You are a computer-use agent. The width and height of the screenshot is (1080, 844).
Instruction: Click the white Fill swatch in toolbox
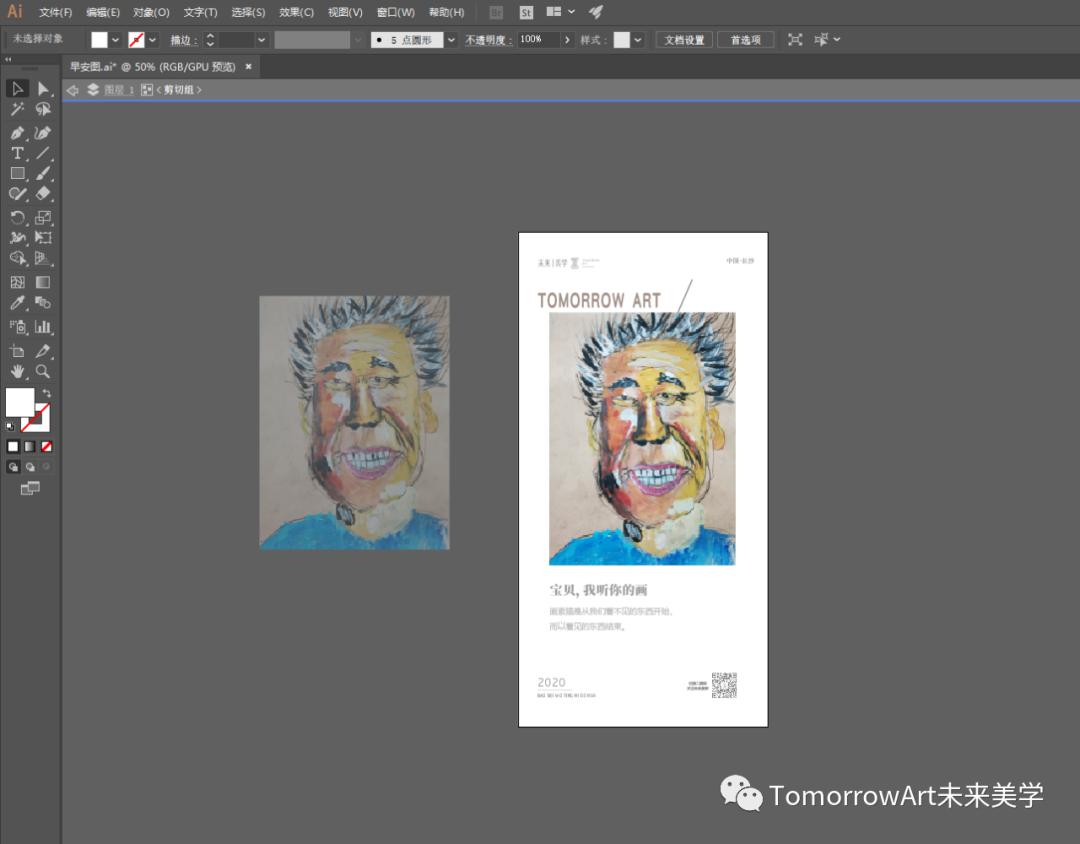[x=20, y=402]
